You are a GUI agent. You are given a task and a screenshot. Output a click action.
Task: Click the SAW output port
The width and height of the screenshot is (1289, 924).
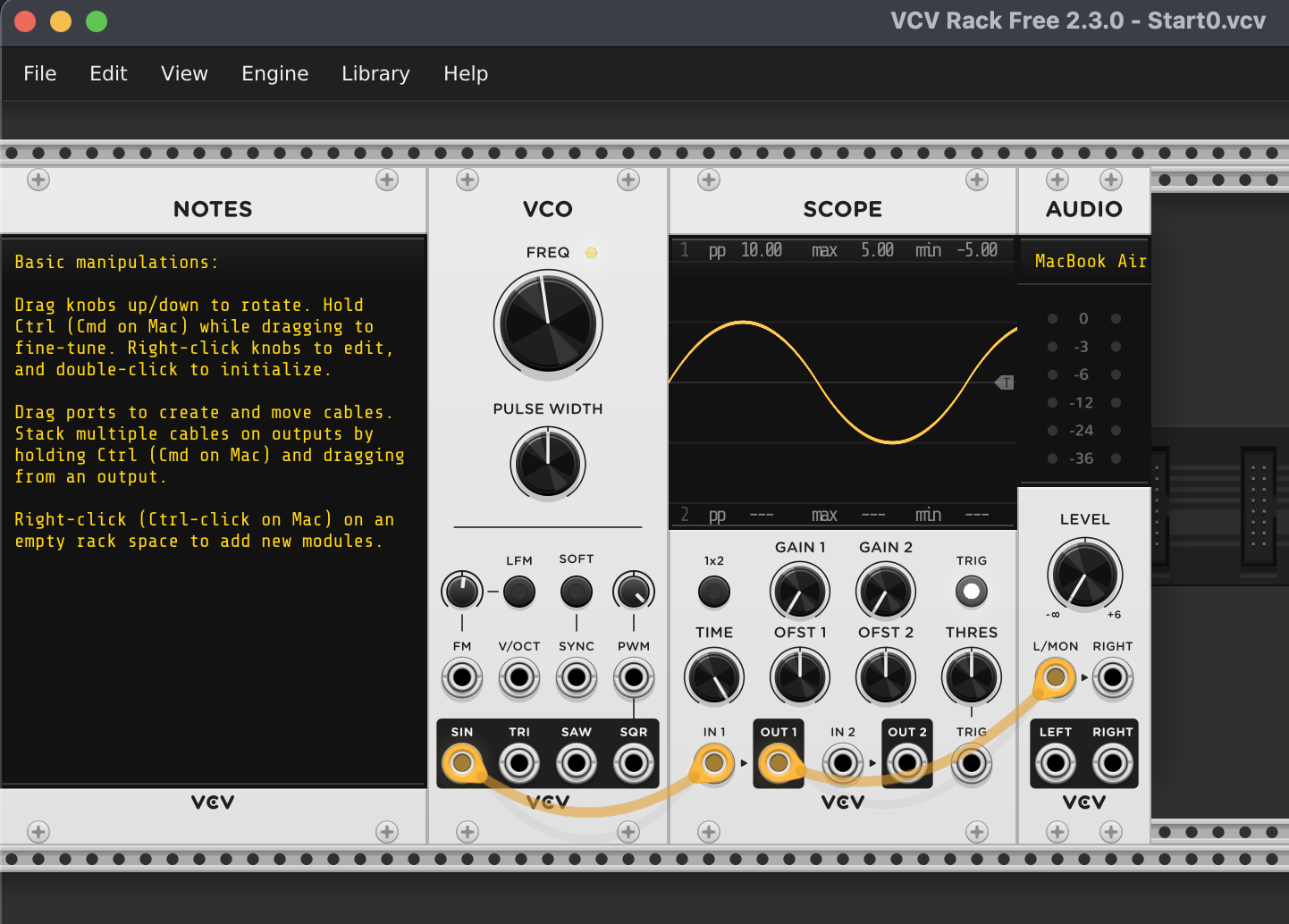click(577, 763)
